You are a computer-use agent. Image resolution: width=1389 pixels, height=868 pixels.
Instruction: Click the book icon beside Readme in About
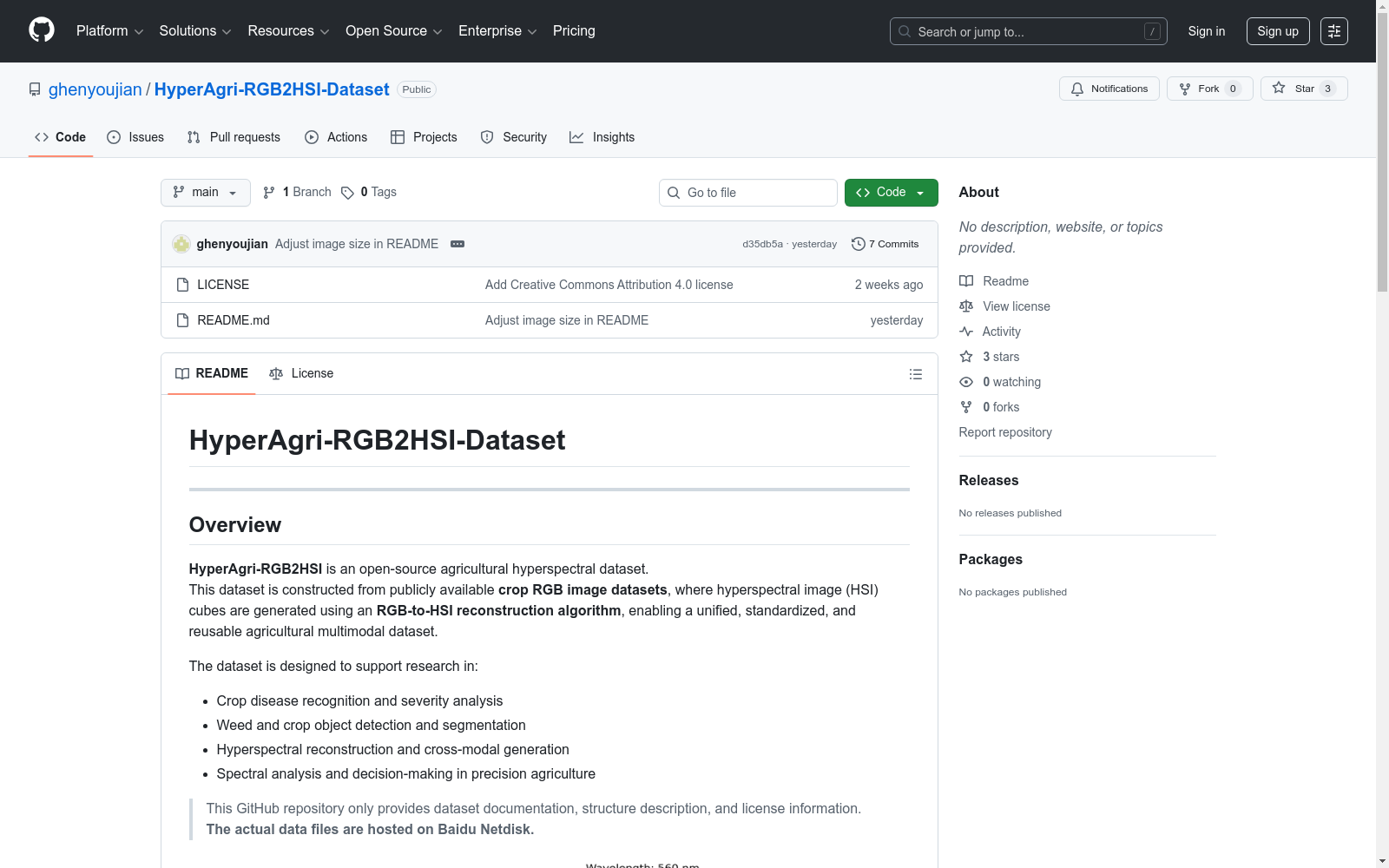[966, 281]
